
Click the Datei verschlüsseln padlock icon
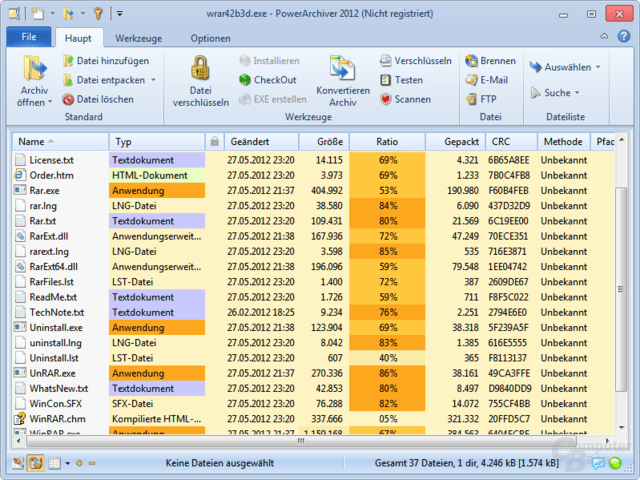[x=200, y=68]
